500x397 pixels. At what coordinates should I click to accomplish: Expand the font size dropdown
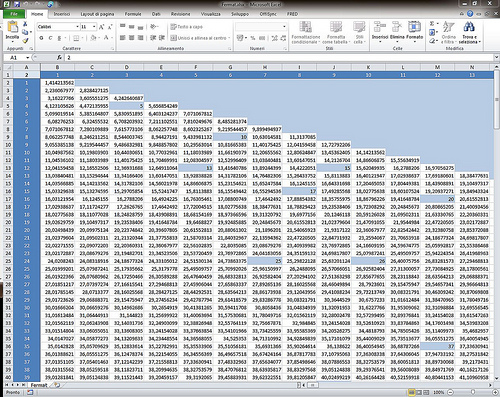pos(94,27)
